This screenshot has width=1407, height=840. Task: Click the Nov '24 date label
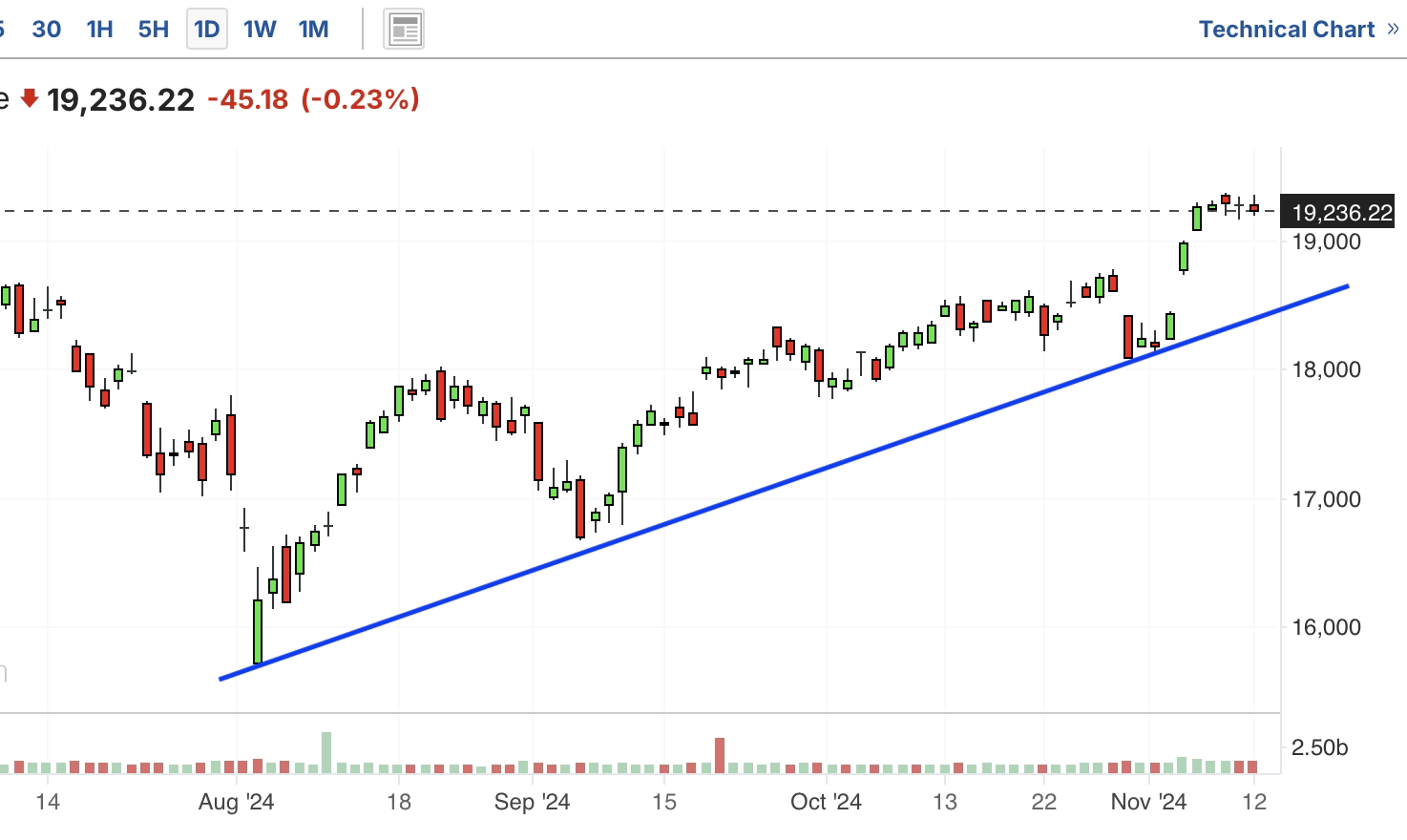[1148, 802]
